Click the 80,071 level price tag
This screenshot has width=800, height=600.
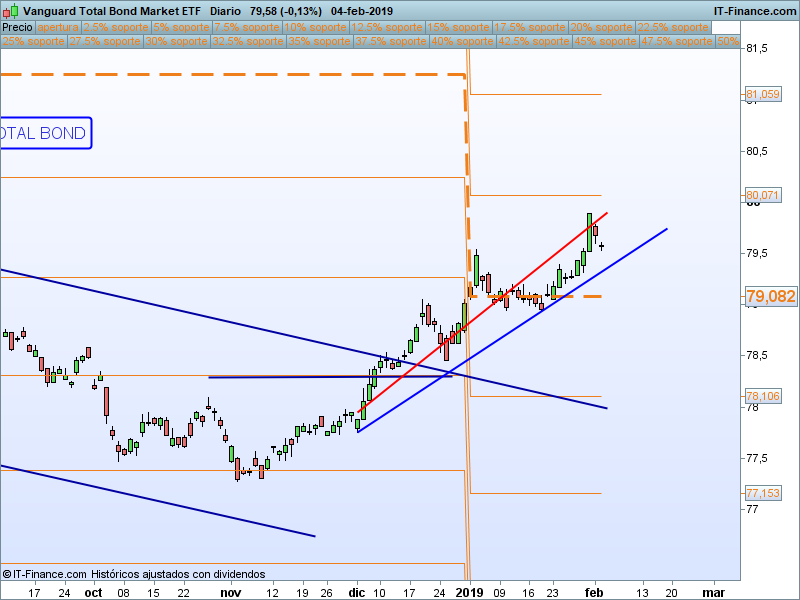(x=763, y=195)
